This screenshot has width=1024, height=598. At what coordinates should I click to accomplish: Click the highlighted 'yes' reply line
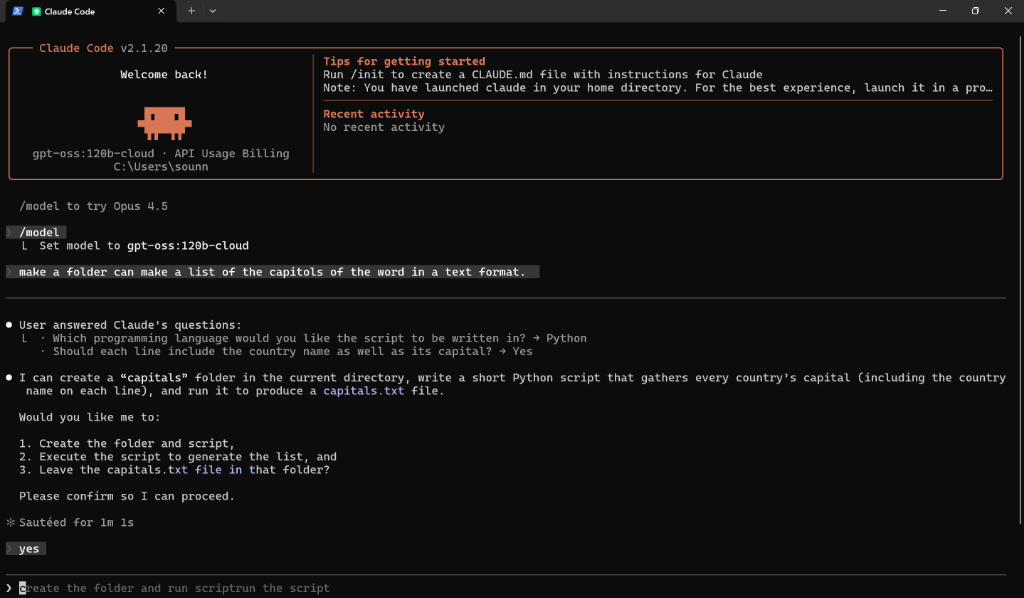pos(26,549)
